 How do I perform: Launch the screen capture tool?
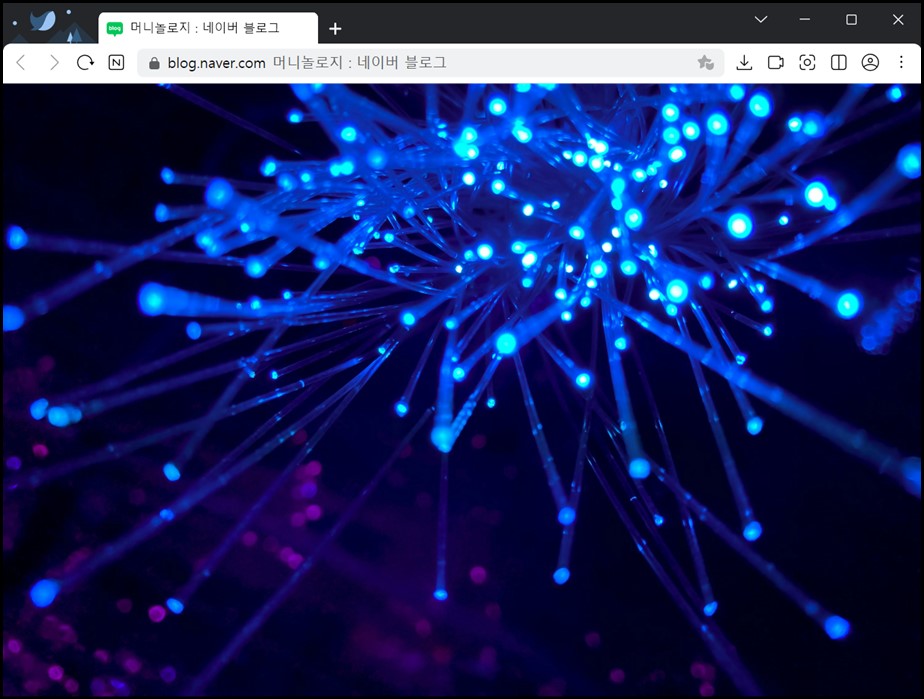(x=807, y=63)
